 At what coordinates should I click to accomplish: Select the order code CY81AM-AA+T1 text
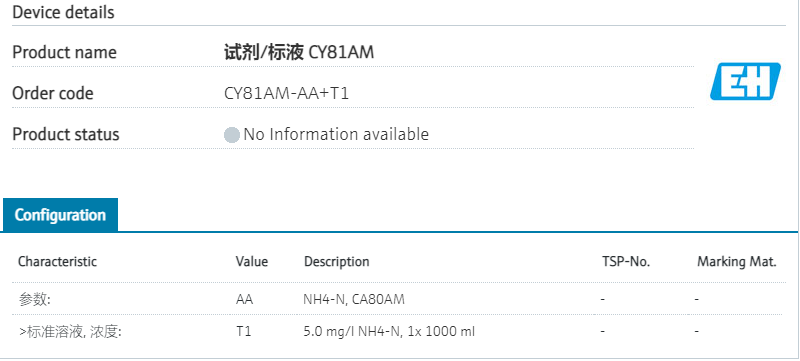pyautogui.click(x=286, y=93)
